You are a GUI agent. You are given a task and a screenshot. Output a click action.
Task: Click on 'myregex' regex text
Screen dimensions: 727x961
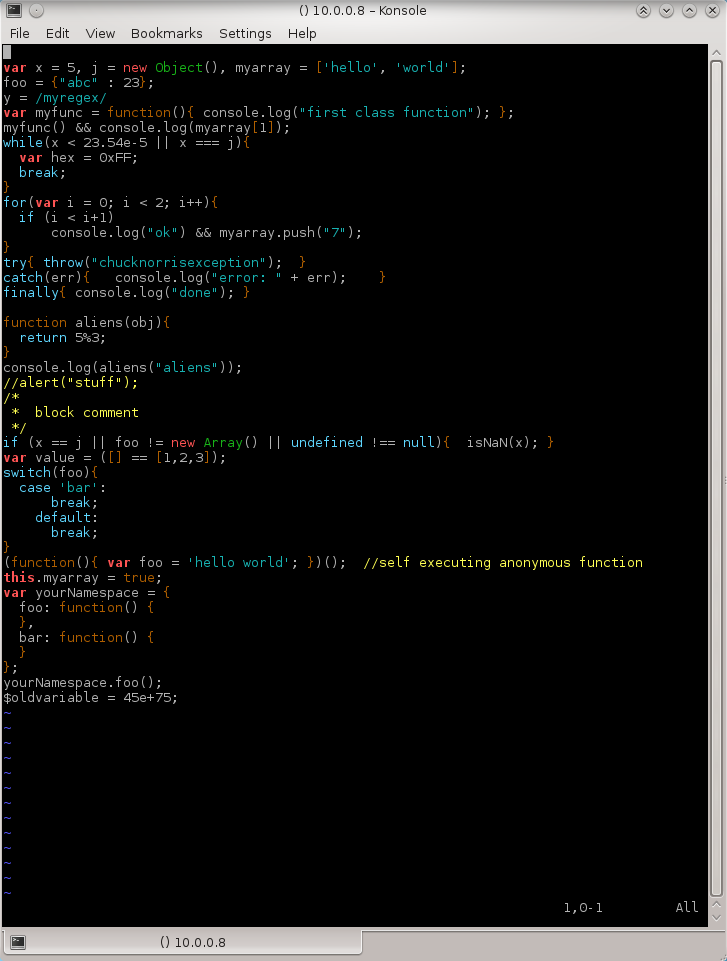pyautogui.click(x=71, y=97)
